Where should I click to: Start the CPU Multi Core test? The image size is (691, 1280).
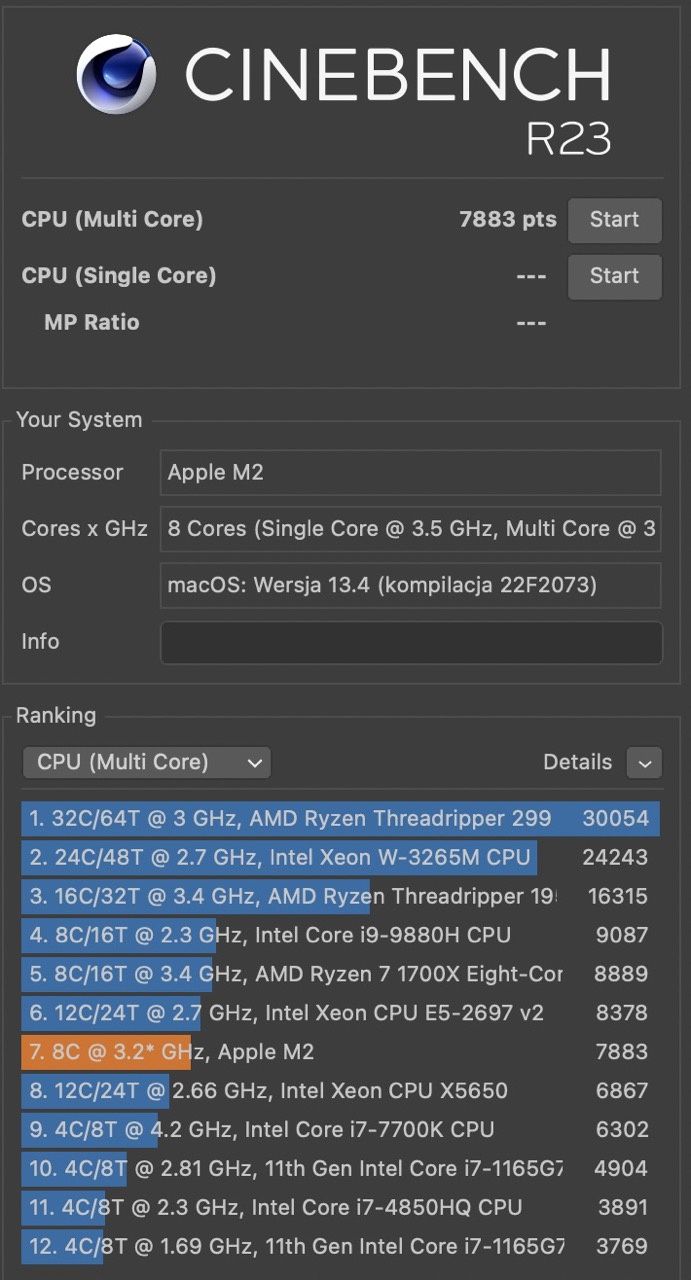click(x=614, y=220)
